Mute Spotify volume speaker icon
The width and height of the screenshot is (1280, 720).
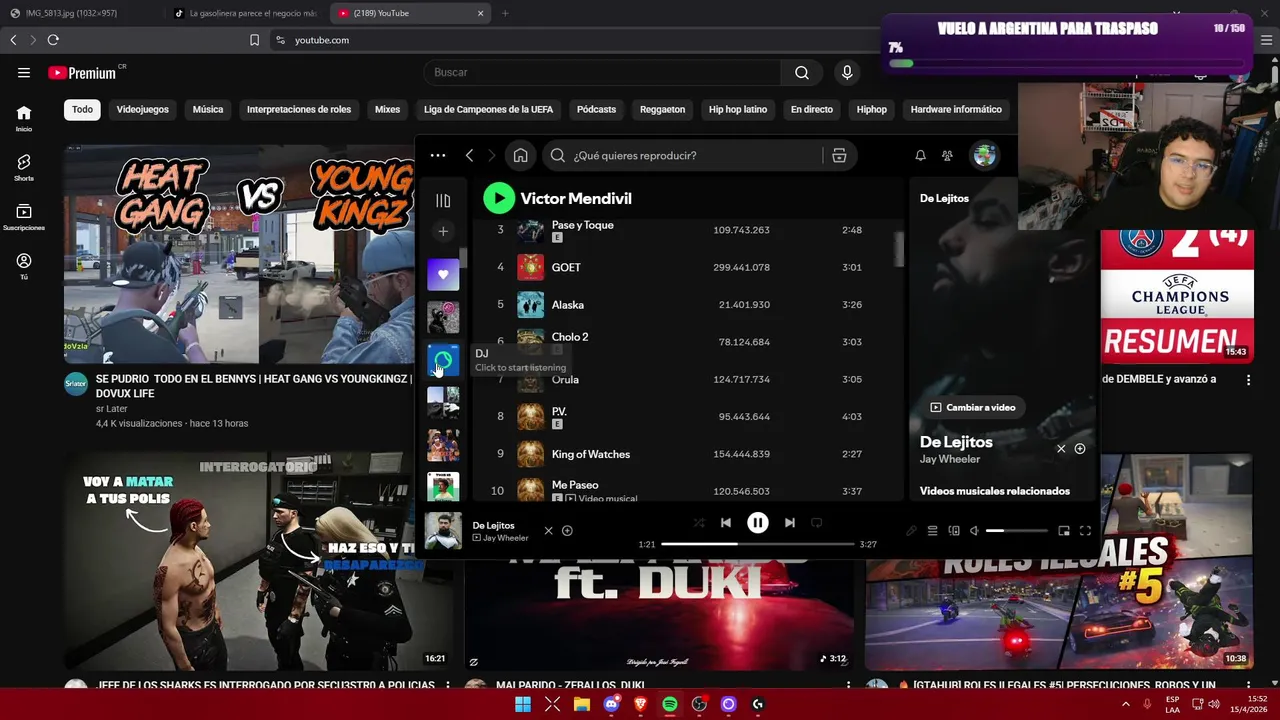click(974, 531)
